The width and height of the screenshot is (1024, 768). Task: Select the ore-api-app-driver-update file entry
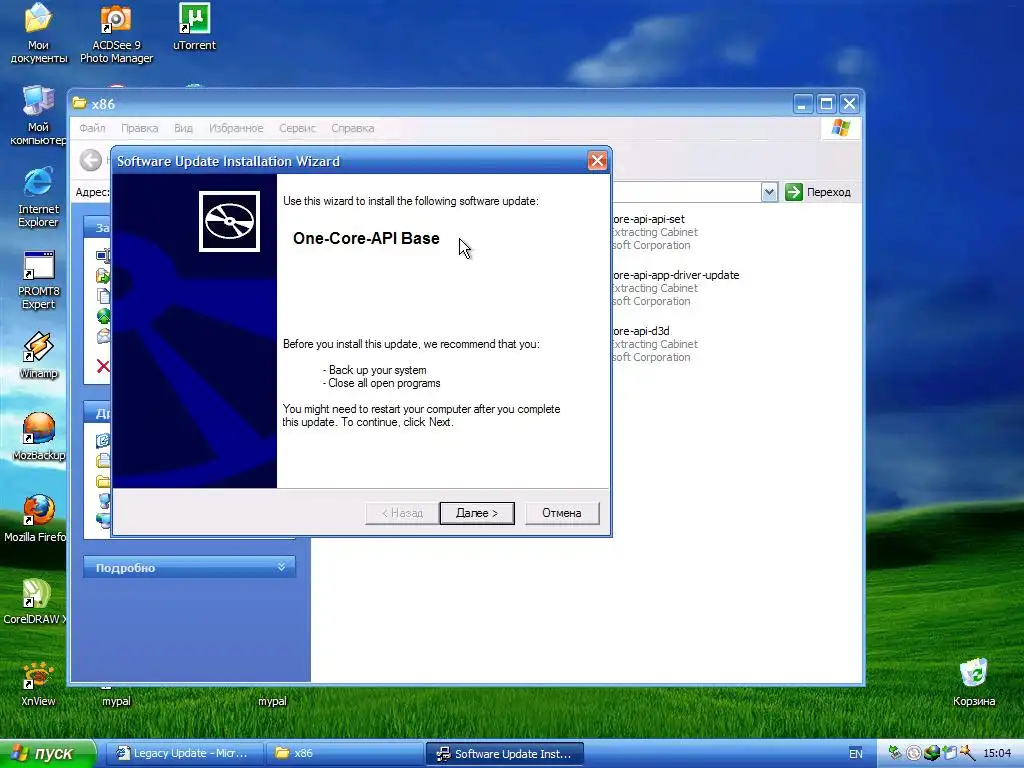click(x=675, y=288)
